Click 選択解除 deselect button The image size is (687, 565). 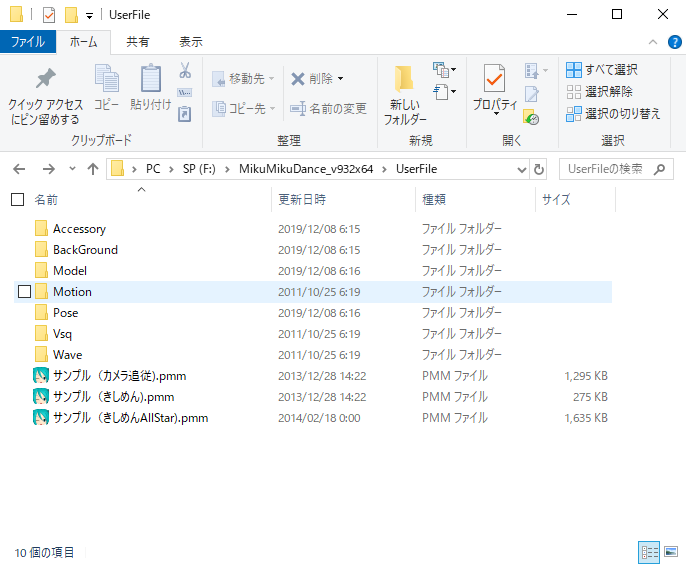599,92
